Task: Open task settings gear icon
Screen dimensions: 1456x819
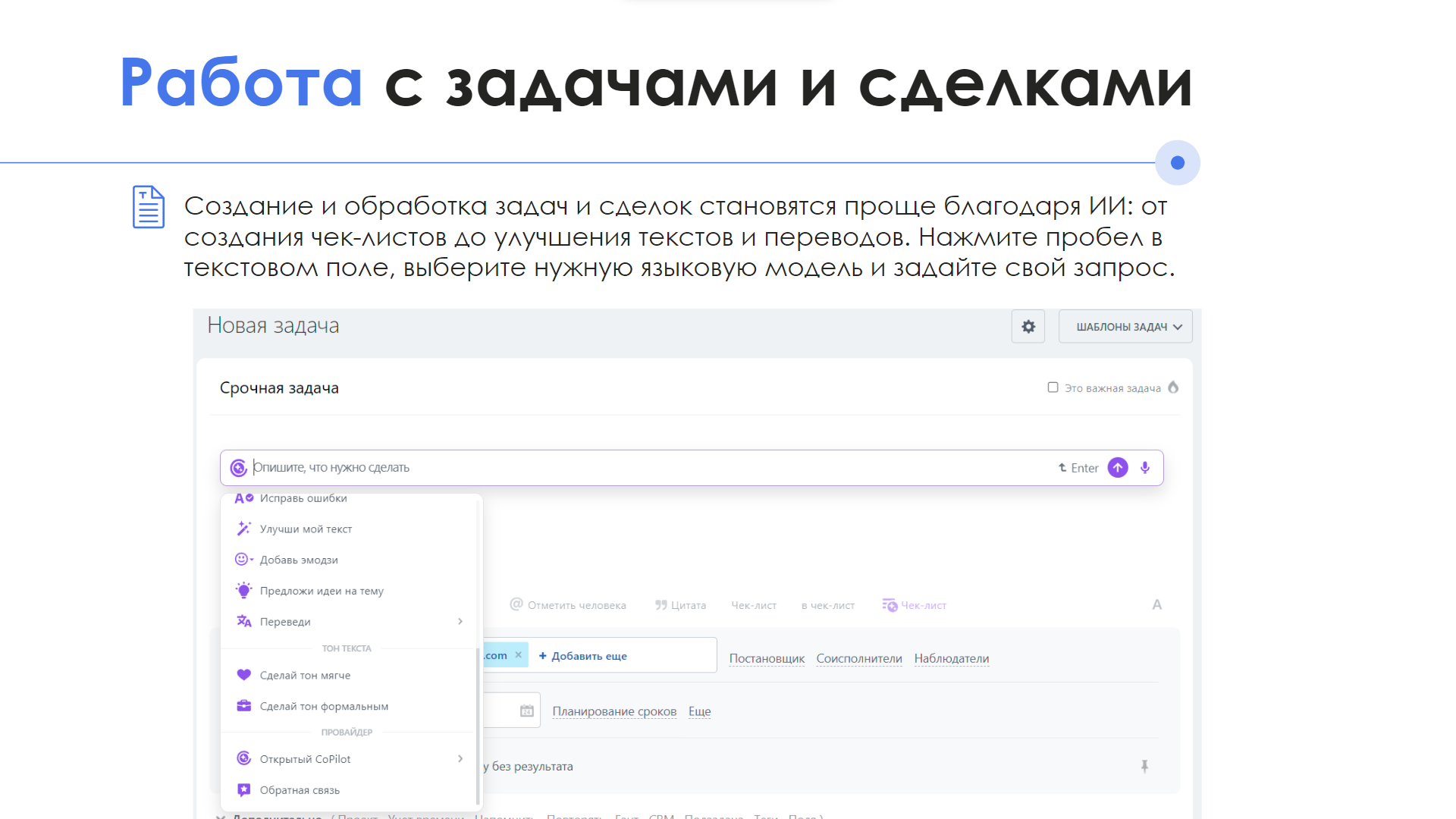Action: (1028, 327)
